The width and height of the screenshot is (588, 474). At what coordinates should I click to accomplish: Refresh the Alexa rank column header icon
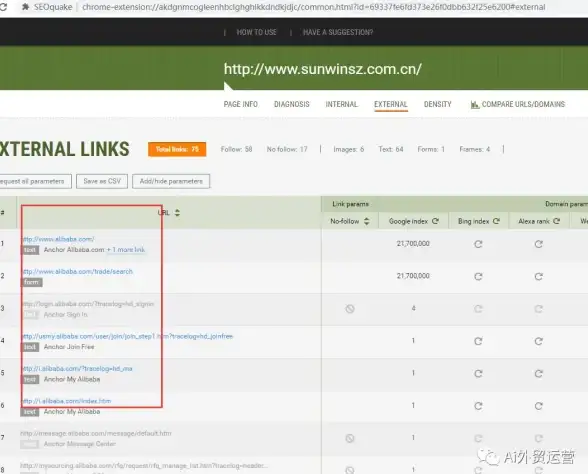556,221
